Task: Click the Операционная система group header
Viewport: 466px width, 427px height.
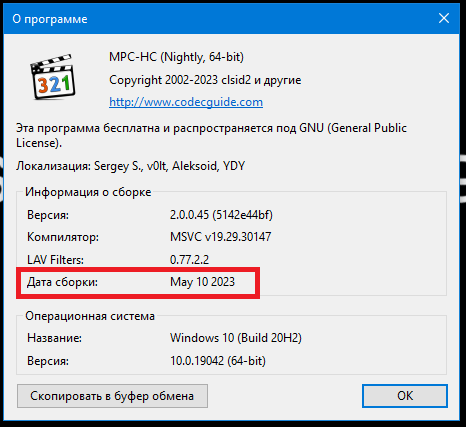Action: (x=90, y=316)
